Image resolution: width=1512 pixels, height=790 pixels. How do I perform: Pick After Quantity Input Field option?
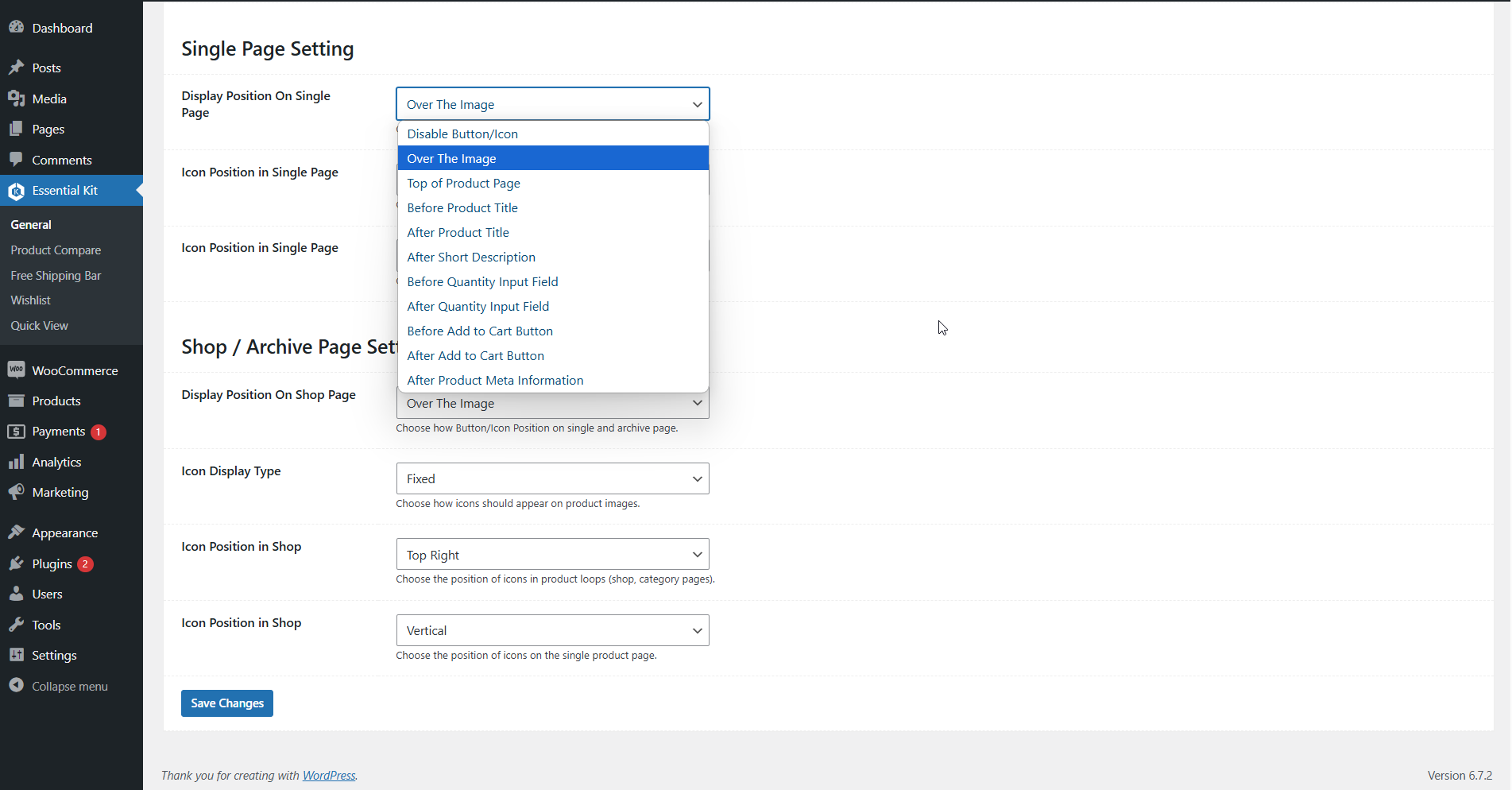coord(553,306)
